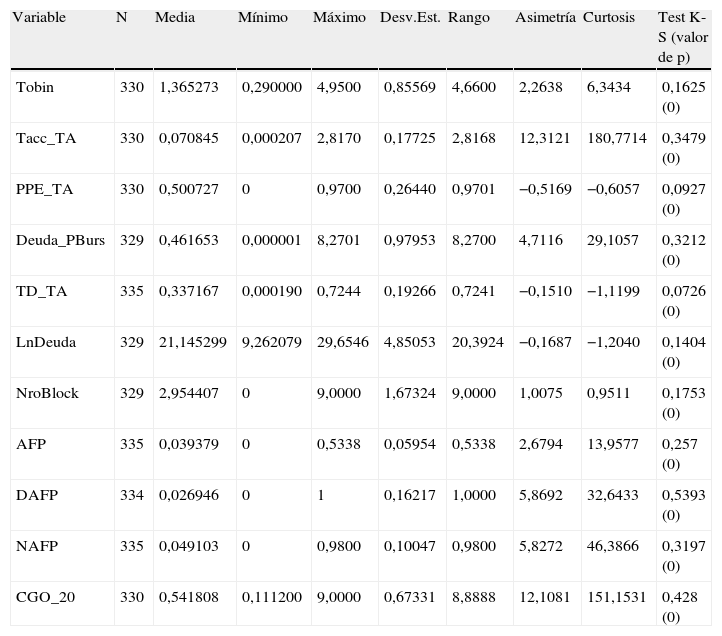The image size is (722, 636).
Task: Click the Rango column header
Action: (x=469, y=18)
